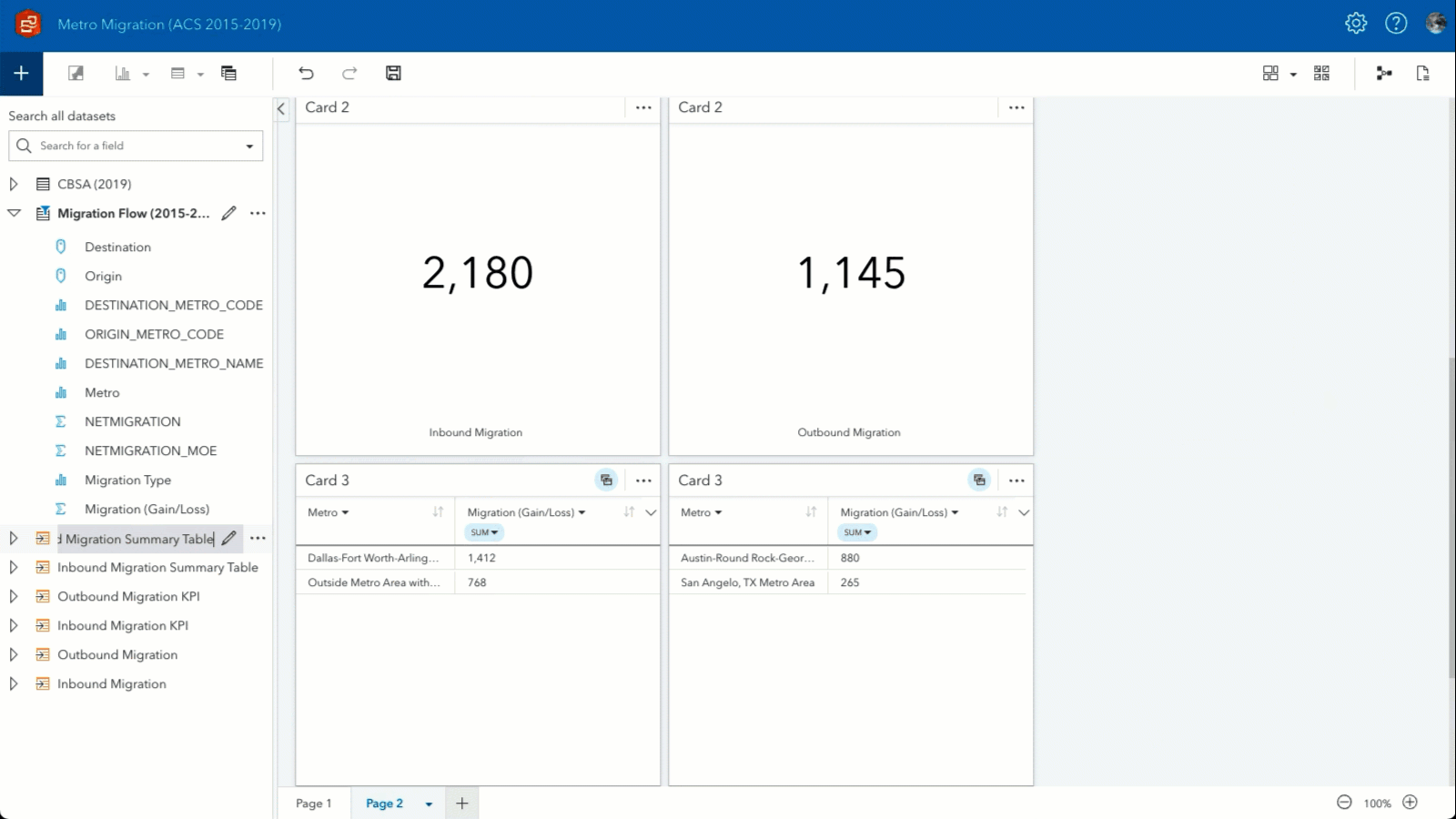This screenshot has height=819, width=1456.
Task: Open SUM statistic dropdown in Dallas table
Action: pyautogui.click(x=484, y=532)
